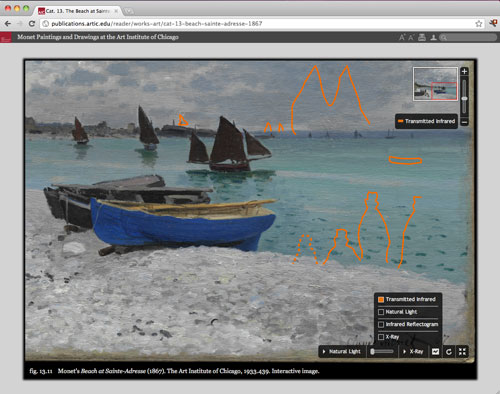Select the browser address bar URL
500x394 pixels.
[157, 24]
